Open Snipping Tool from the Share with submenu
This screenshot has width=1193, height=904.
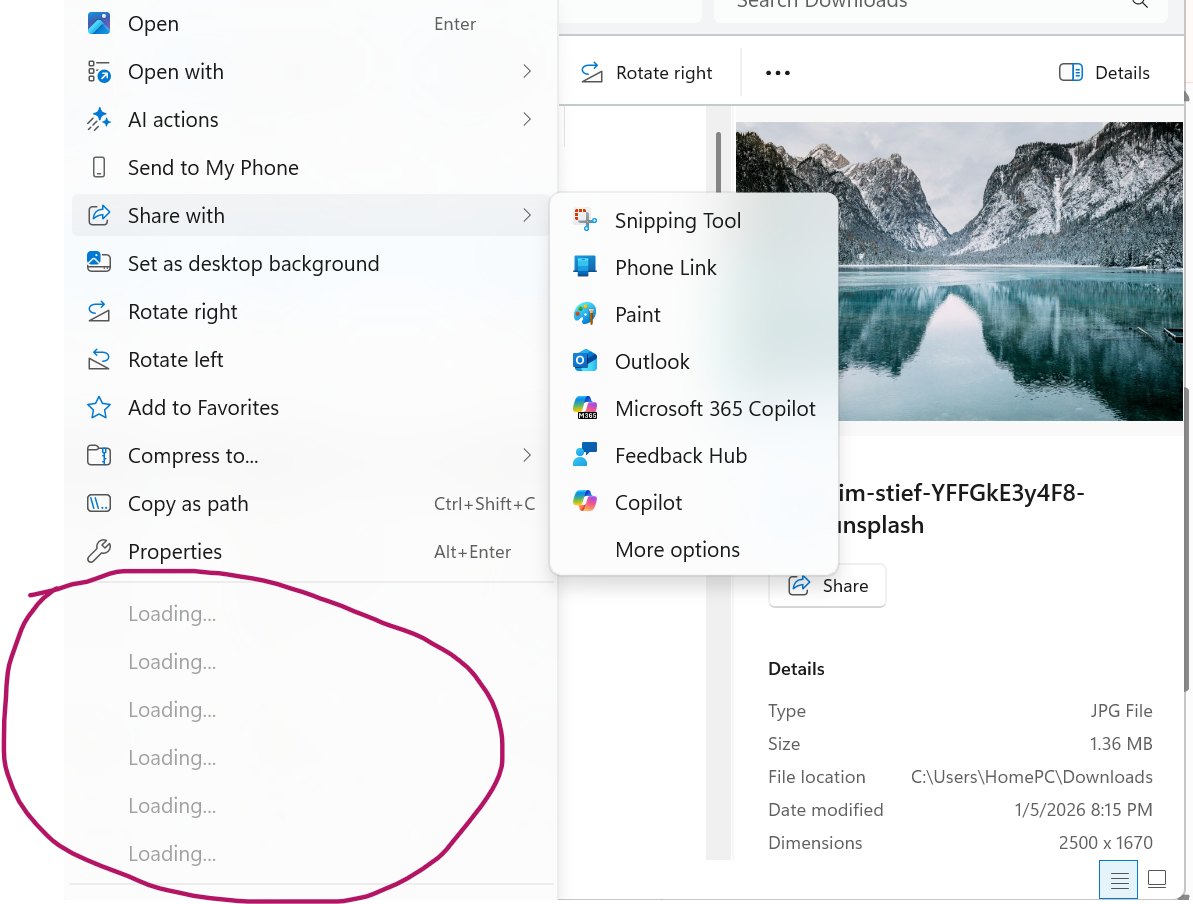tap(677, 220)
